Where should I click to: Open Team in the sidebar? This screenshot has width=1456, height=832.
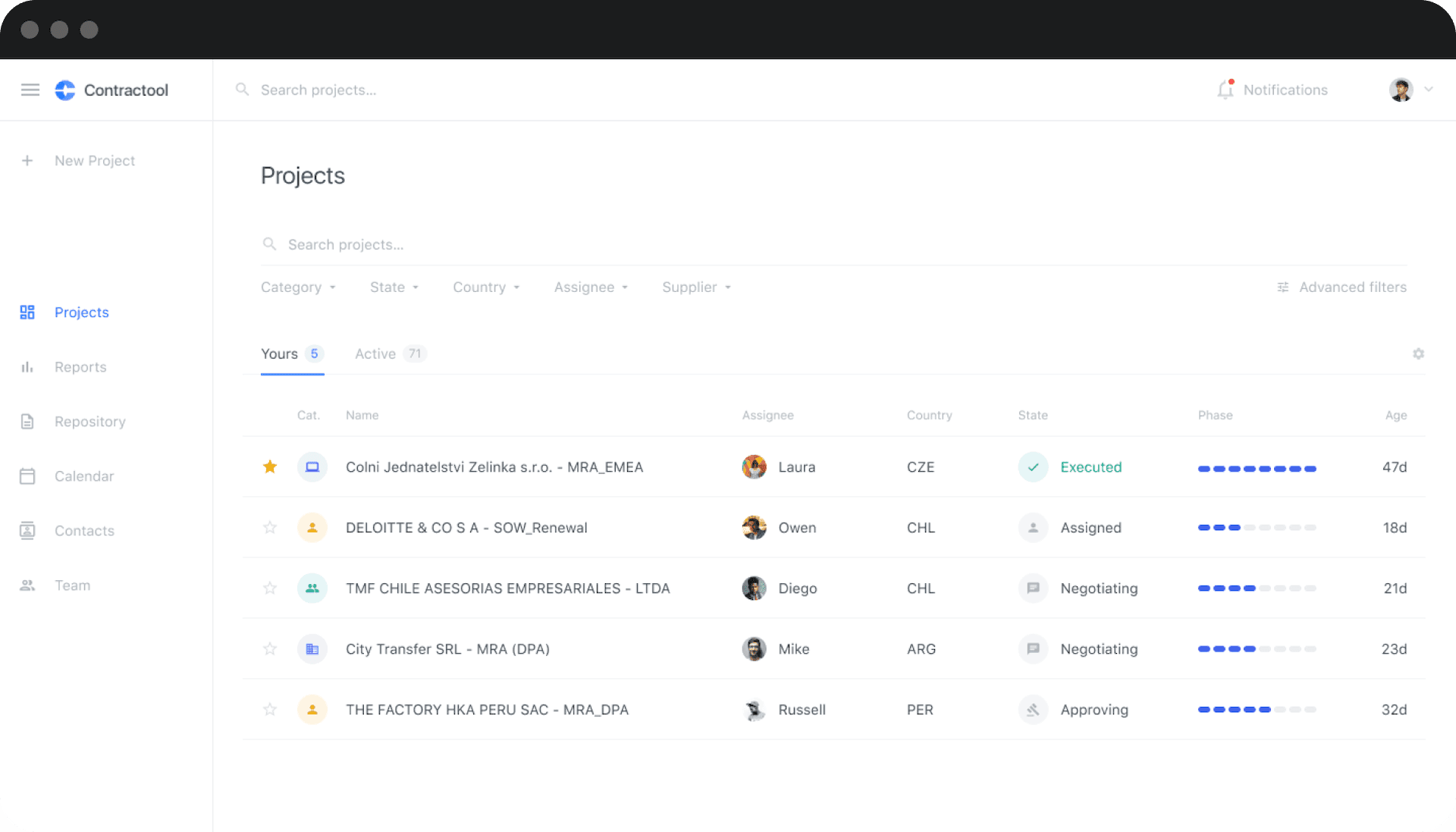(72, 586)
